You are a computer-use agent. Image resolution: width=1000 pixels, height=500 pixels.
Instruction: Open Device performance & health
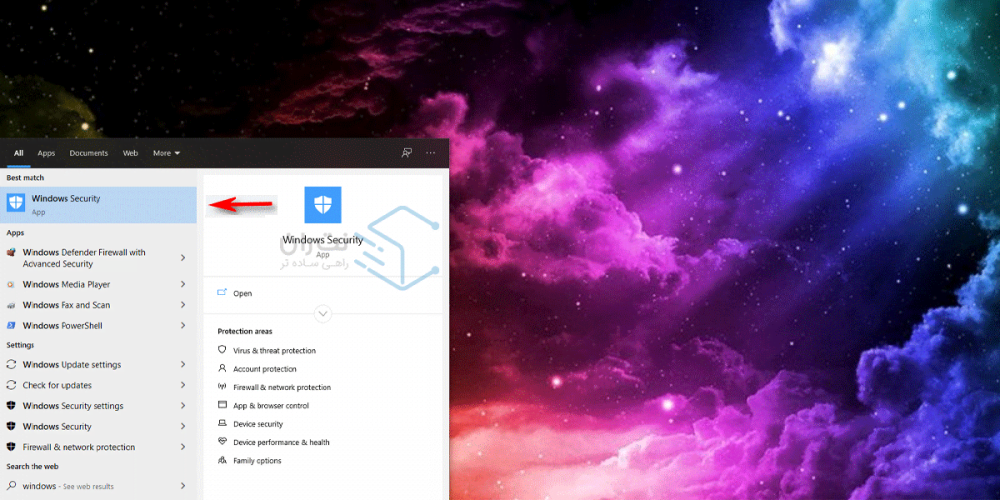[x=281, y=442]
